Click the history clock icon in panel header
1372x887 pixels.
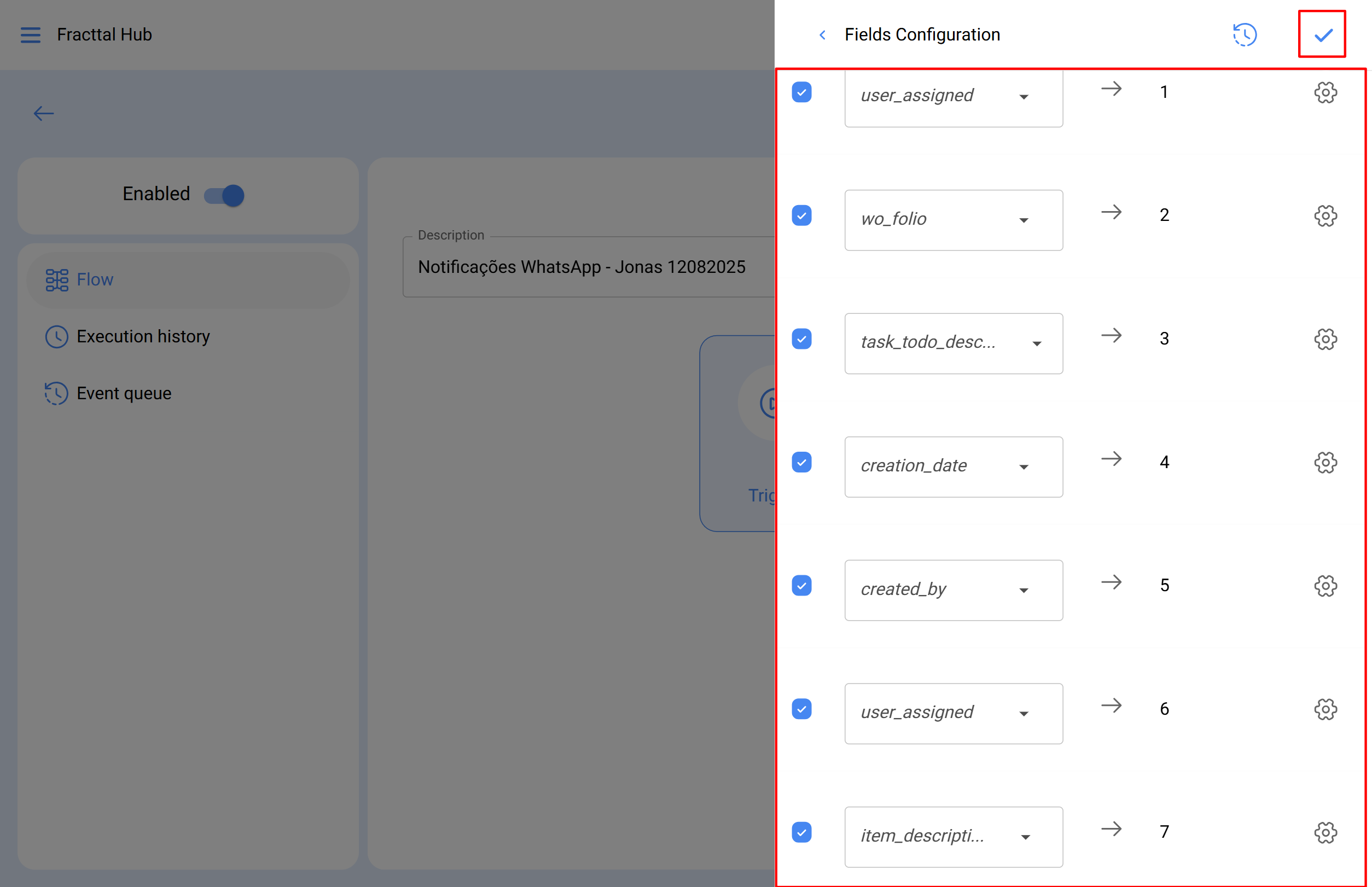coord(1245,35)
